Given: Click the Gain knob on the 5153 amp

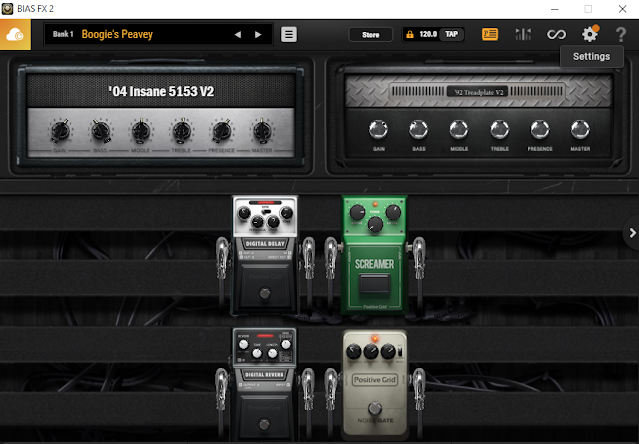Looking at the screenshot, I should click(60, 131).
